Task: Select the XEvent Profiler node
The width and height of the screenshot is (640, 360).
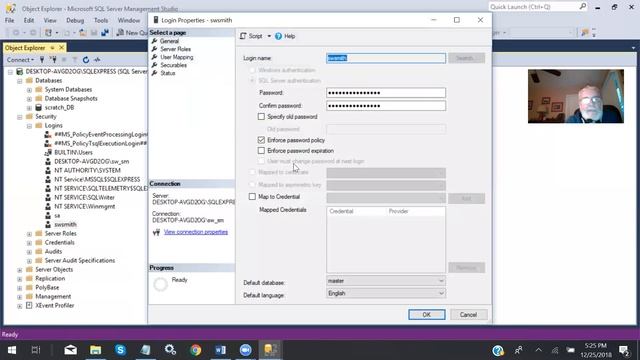Action: [55, 306]
